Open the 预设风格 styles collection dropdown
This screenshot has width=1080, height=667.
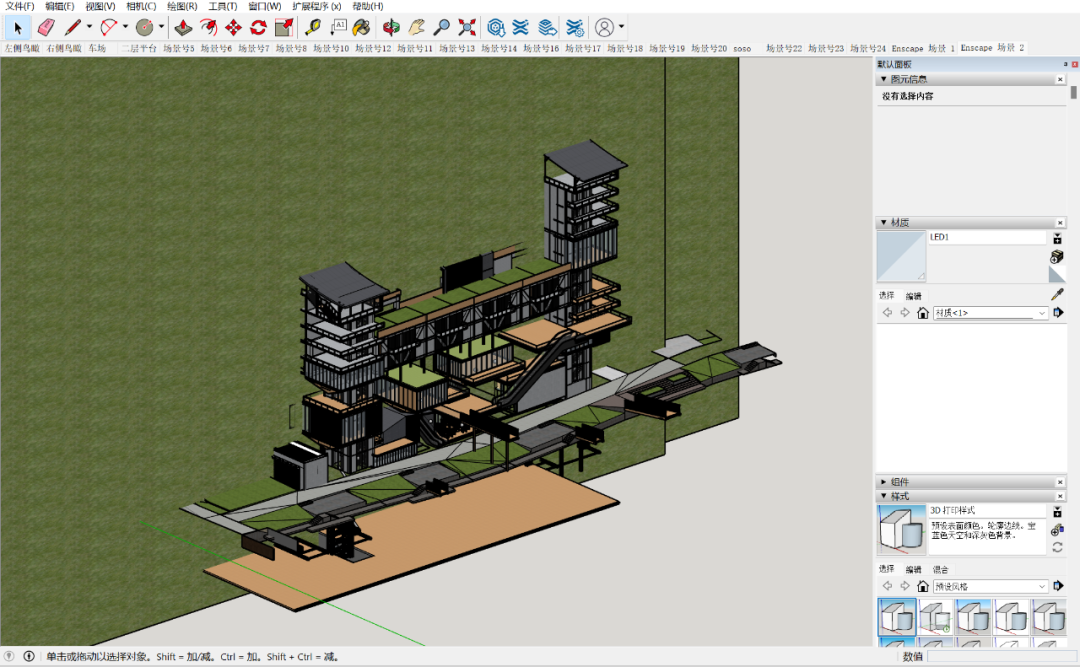991,586
